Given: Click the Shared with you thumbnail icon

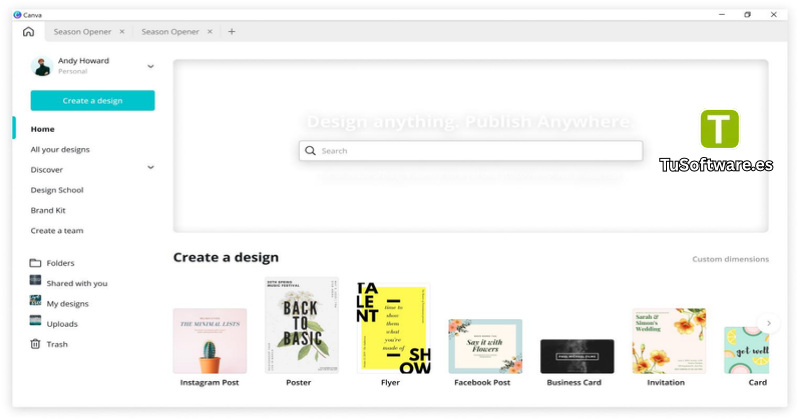Looking at the screenshot, I should [35, 280].
